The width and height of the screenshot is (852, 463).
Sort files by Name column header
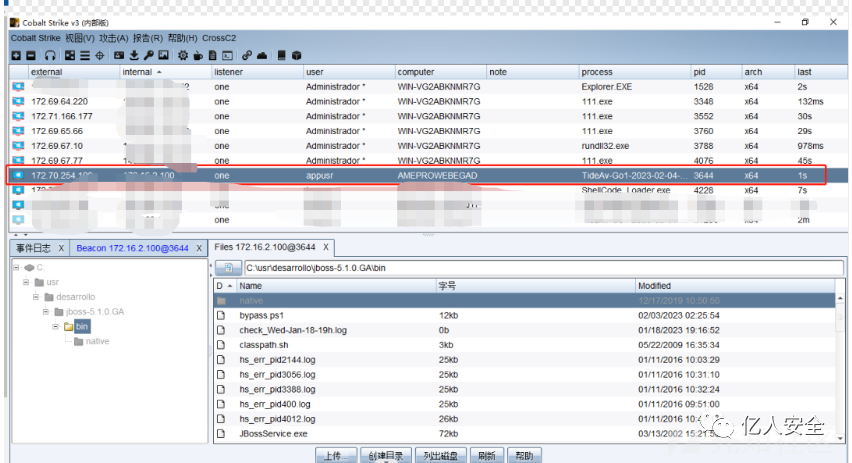coord(336,286)
